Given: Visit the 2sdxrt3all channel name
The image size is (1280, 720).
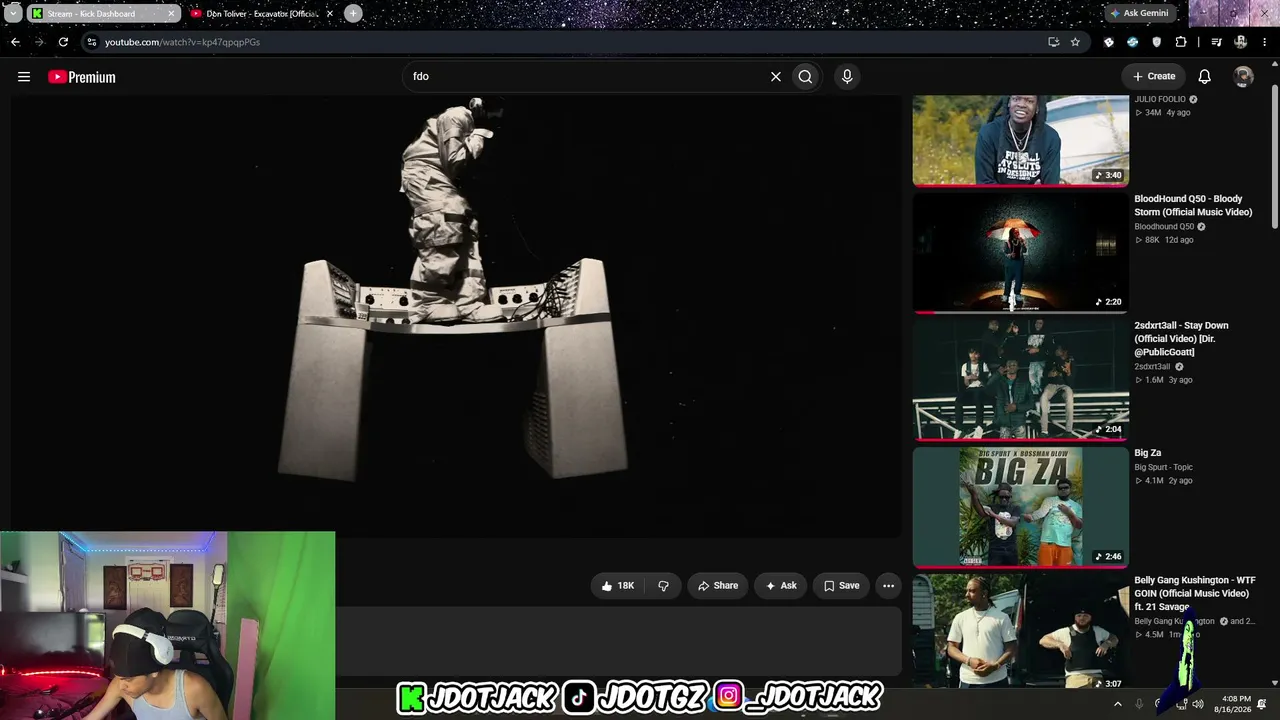Looking at the screenshot, I should coord(1152,367).
